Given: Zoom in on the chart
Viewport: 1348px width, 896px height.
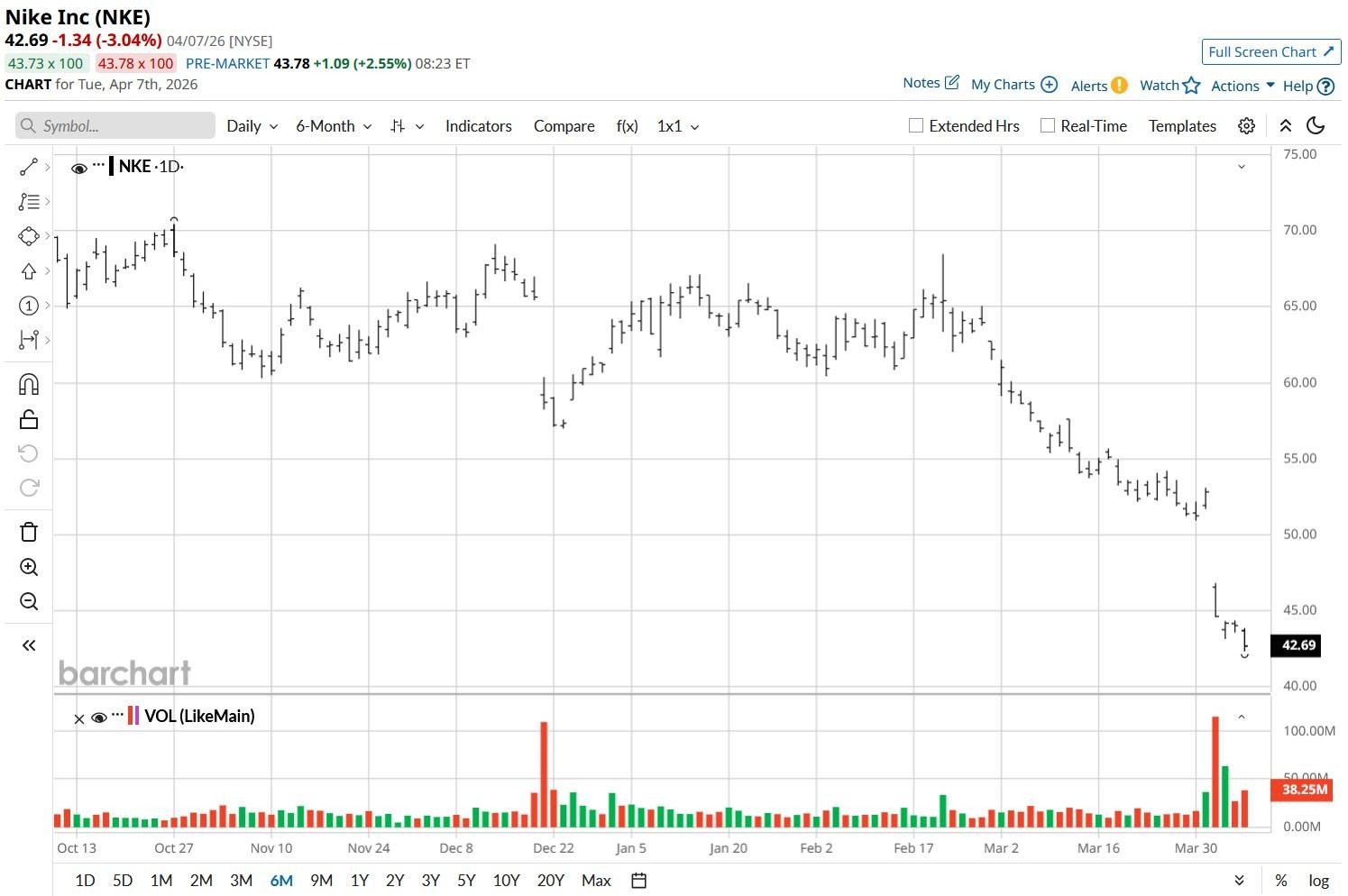Looking at the screenshot, I should click(x=29, y=567).
